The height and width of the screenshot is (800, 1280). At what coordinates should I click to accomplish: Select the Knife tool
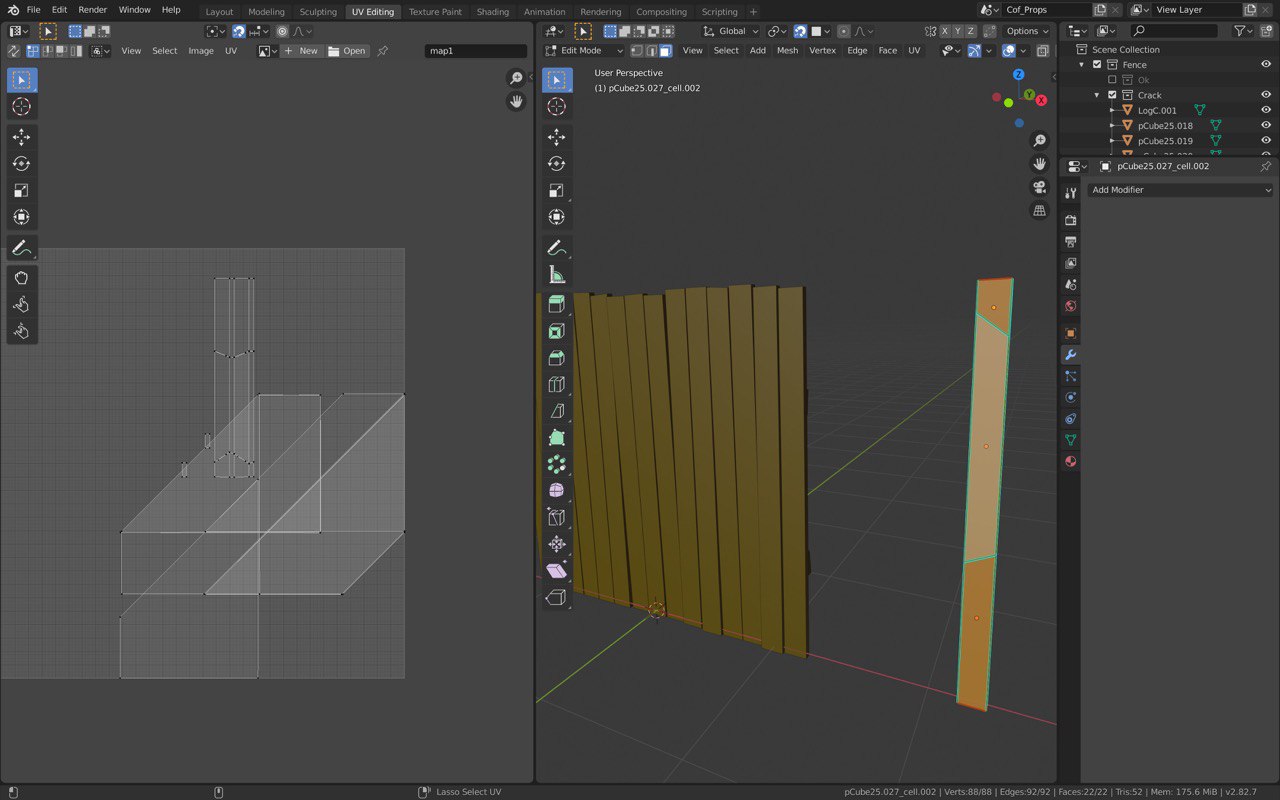pos(557,411)
